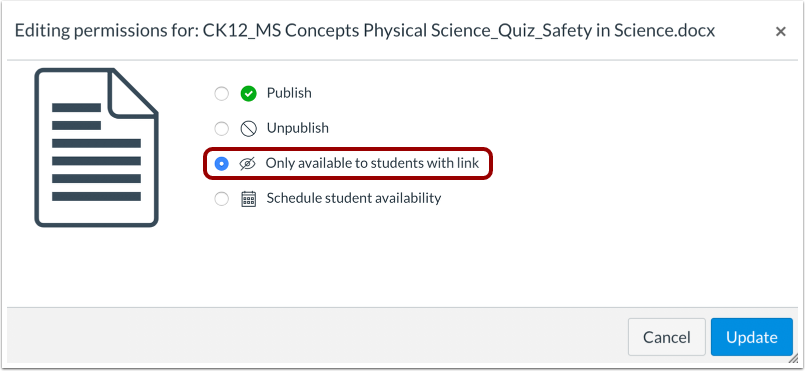
Task: Select the students-with-link radio button
Action: click(221, 164)
